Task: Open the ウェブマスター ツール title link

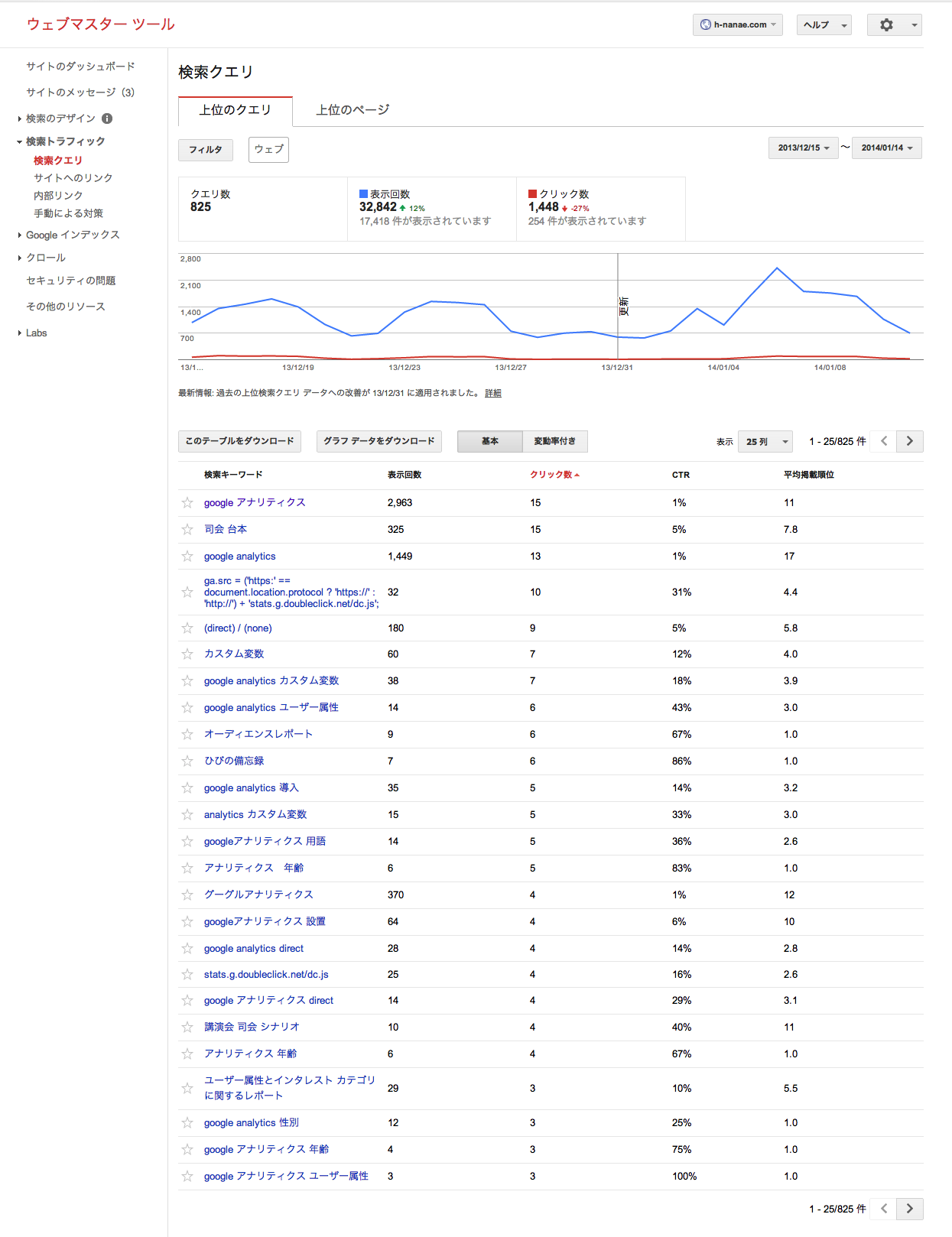Action: (100, 24)
